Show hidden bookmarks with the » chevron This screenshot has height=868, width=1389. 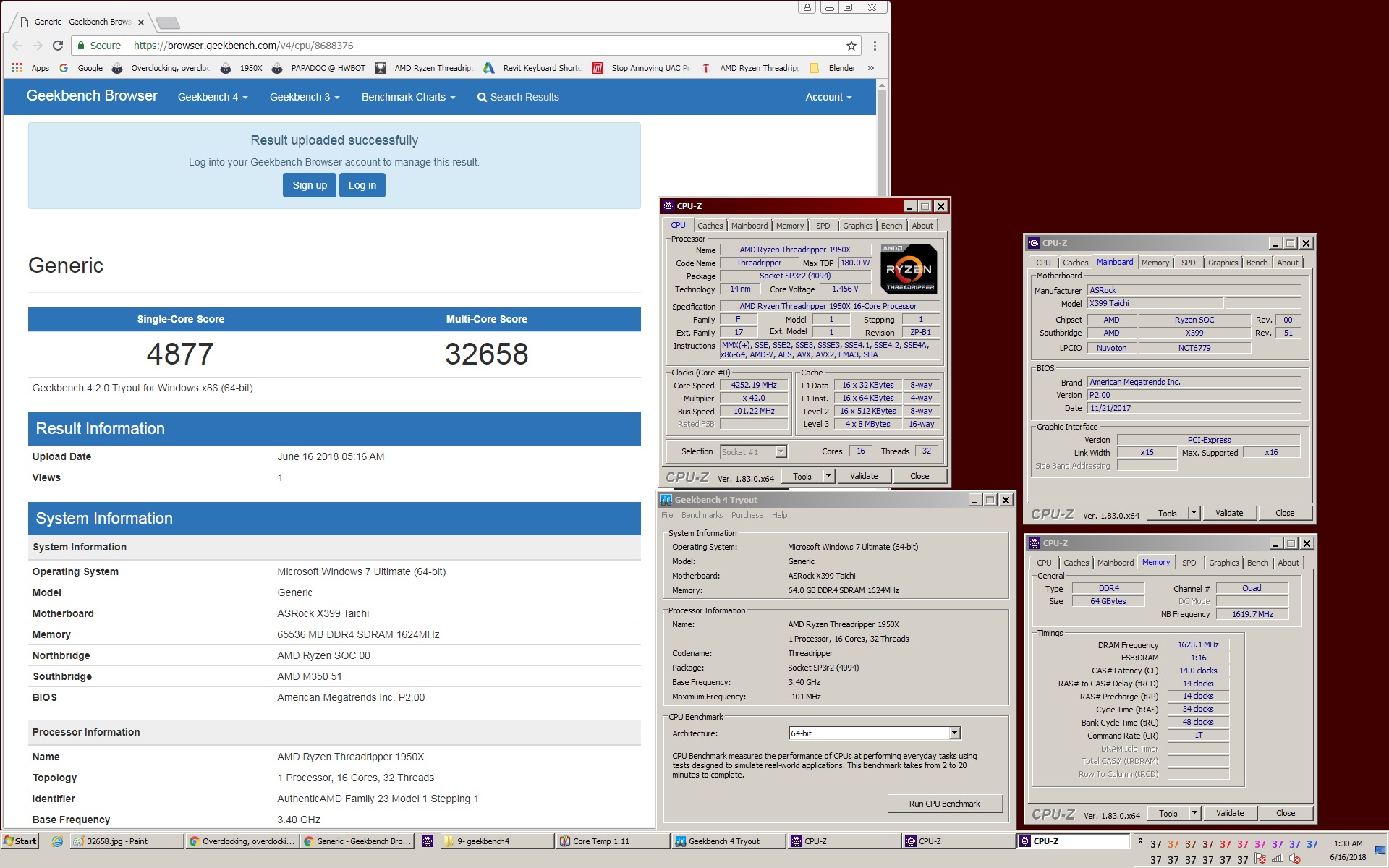pyautogui.click(x=870, y=68)
